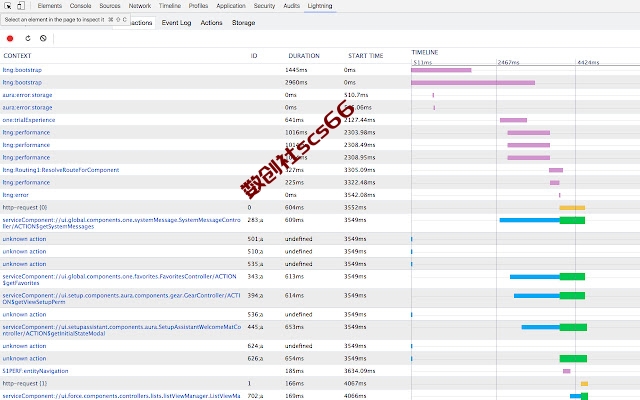Click the one:trialExperience timeline bar

coord(513,120)
